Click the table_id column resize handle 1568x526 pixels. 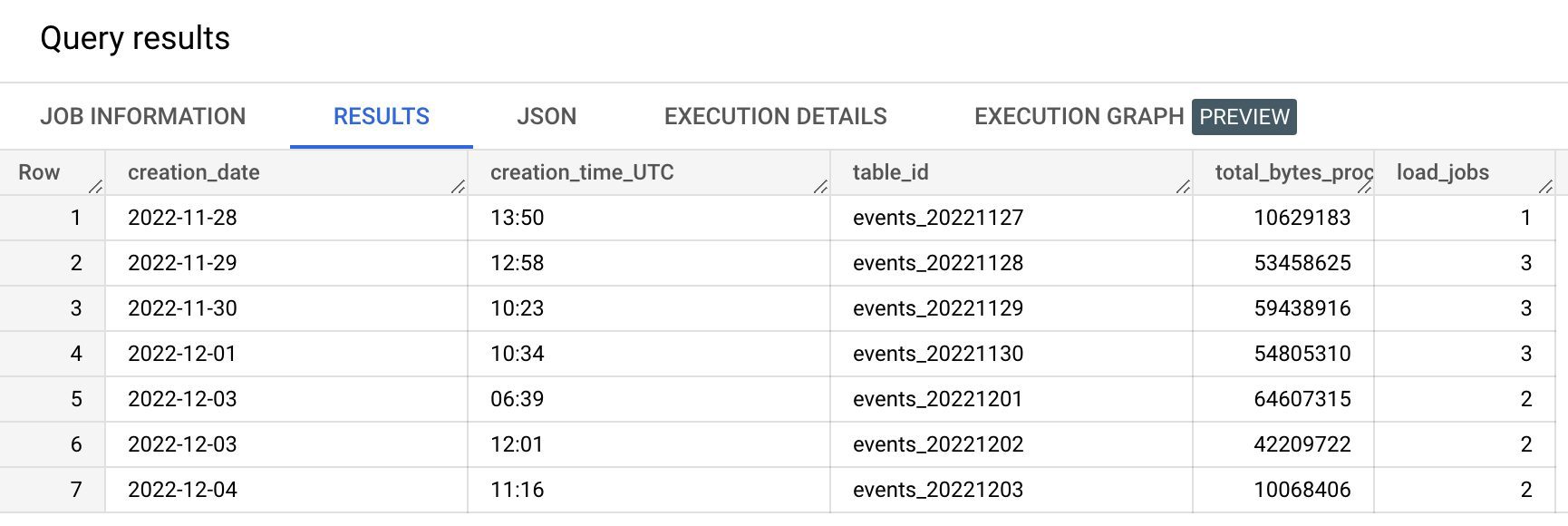(1183, 186)
